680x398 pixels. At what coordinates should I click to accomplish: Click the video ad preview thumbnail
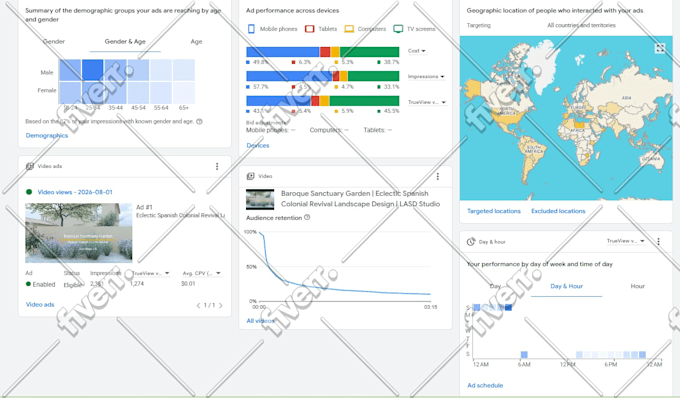pyautogui.click(x=78, y=233)
